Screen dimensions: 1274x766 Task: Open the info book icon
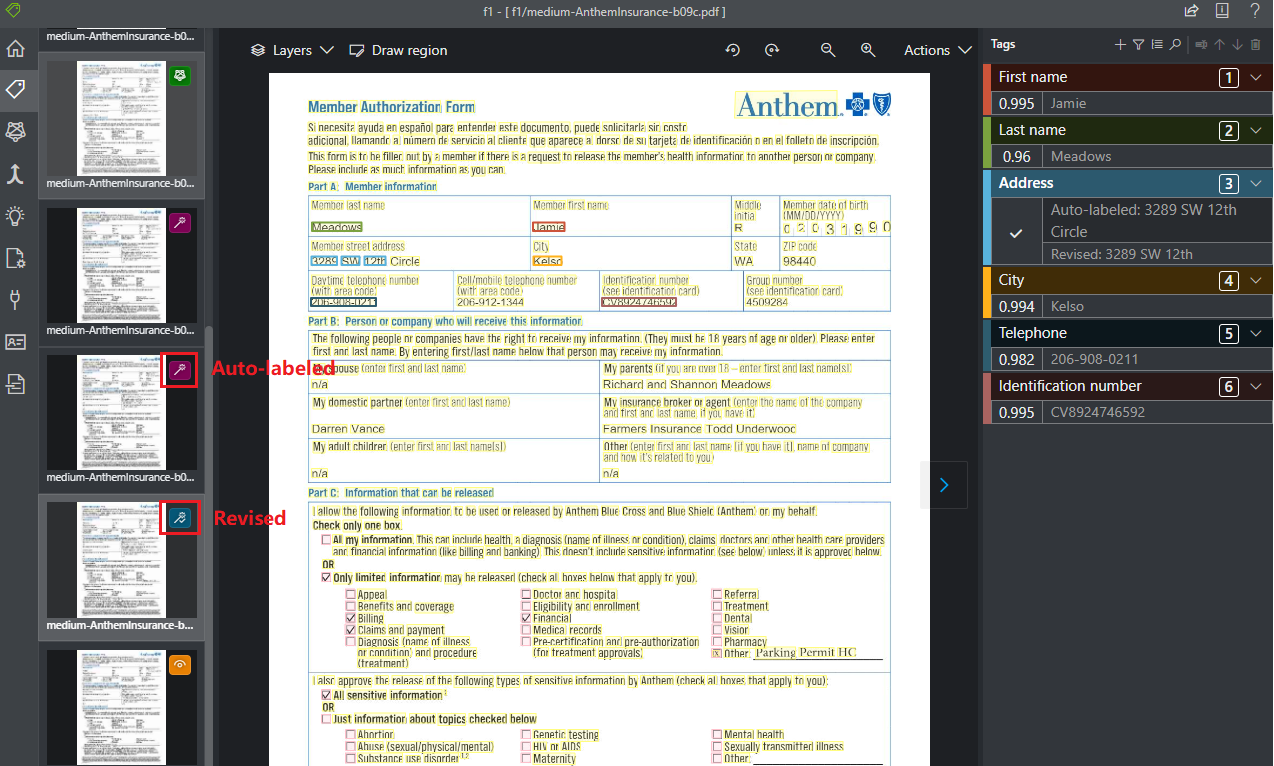coord(1223,11)
